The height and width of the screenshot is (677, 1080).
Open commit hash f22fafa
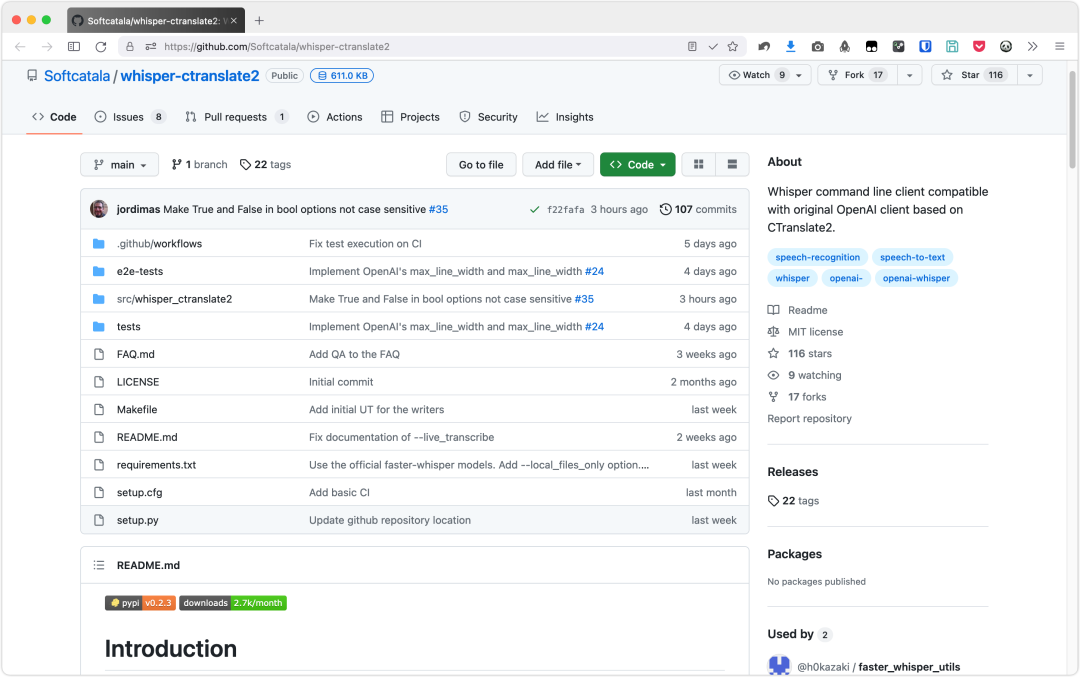point(565,210)
